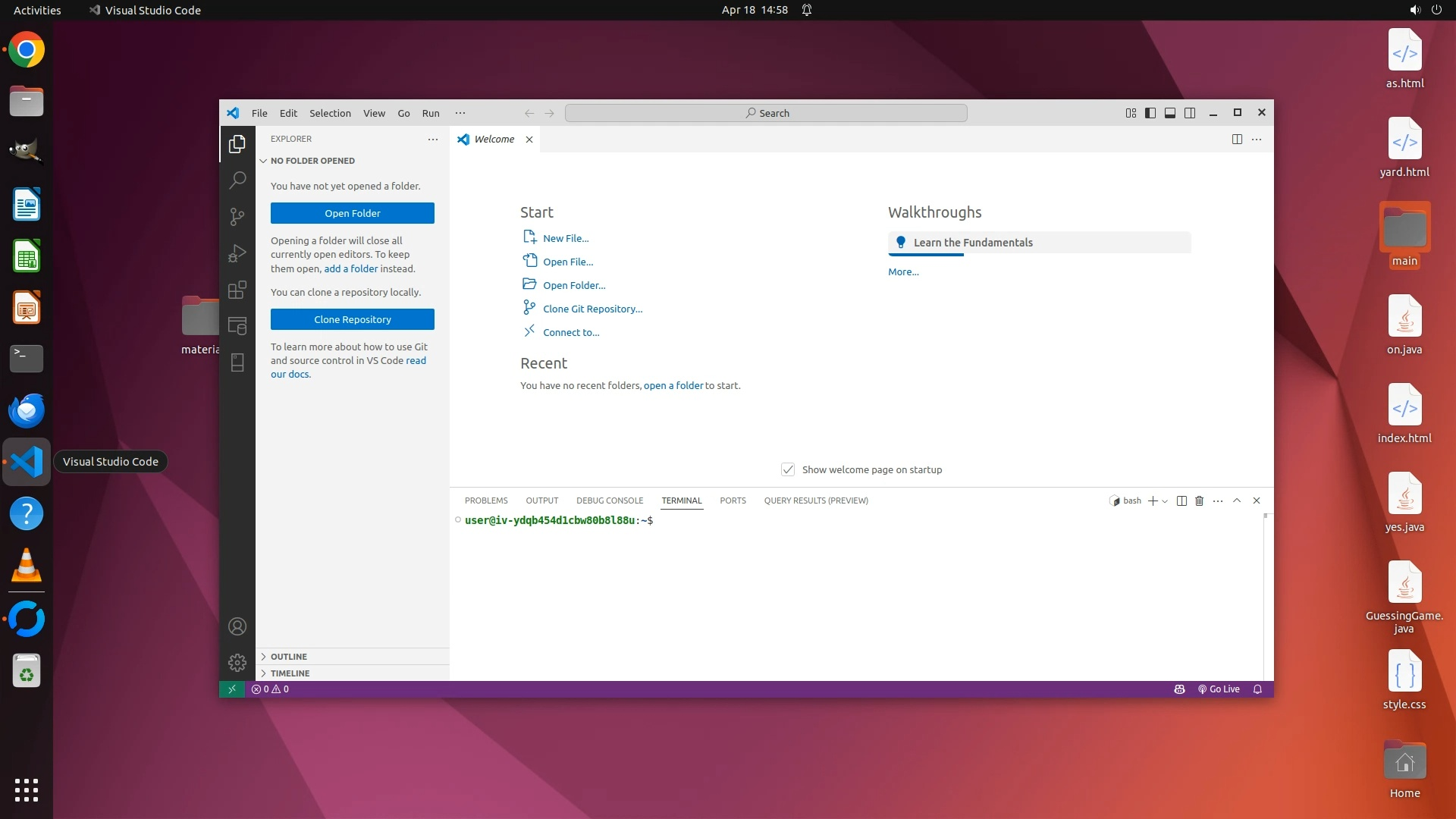Toggle bottom panel visibility in title bar
The height and width of the screenshot is (819, 1456).
(x=1170, y=113)
